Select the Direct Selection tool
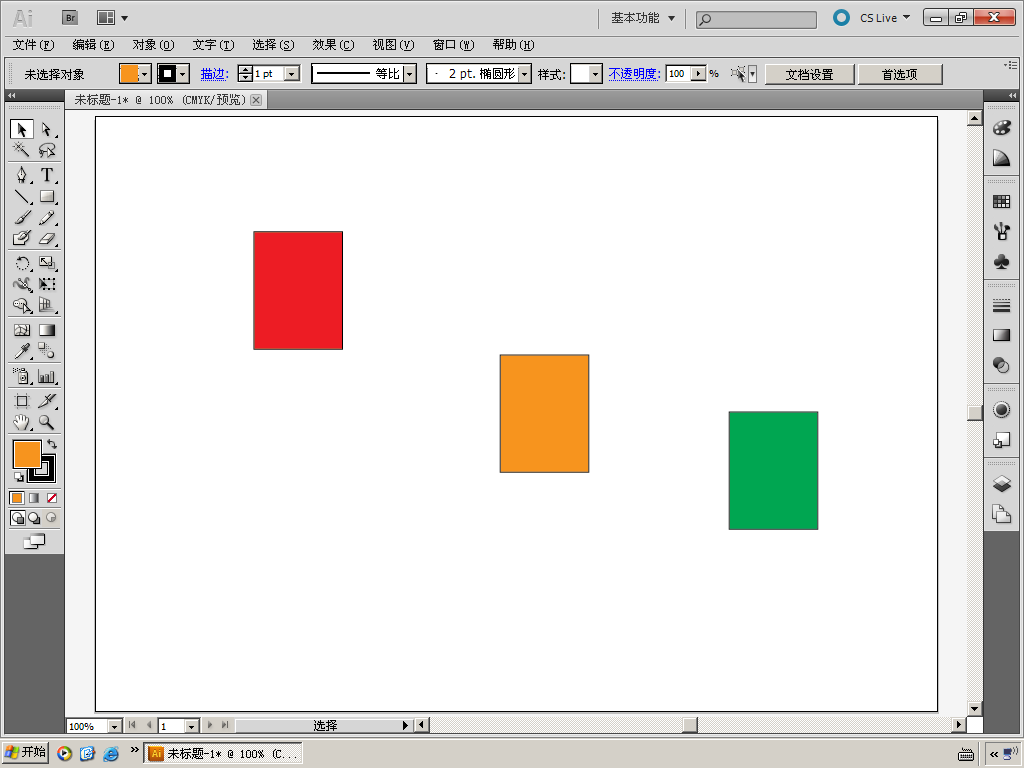The image size is (1024, 768). tap(46, 129)
